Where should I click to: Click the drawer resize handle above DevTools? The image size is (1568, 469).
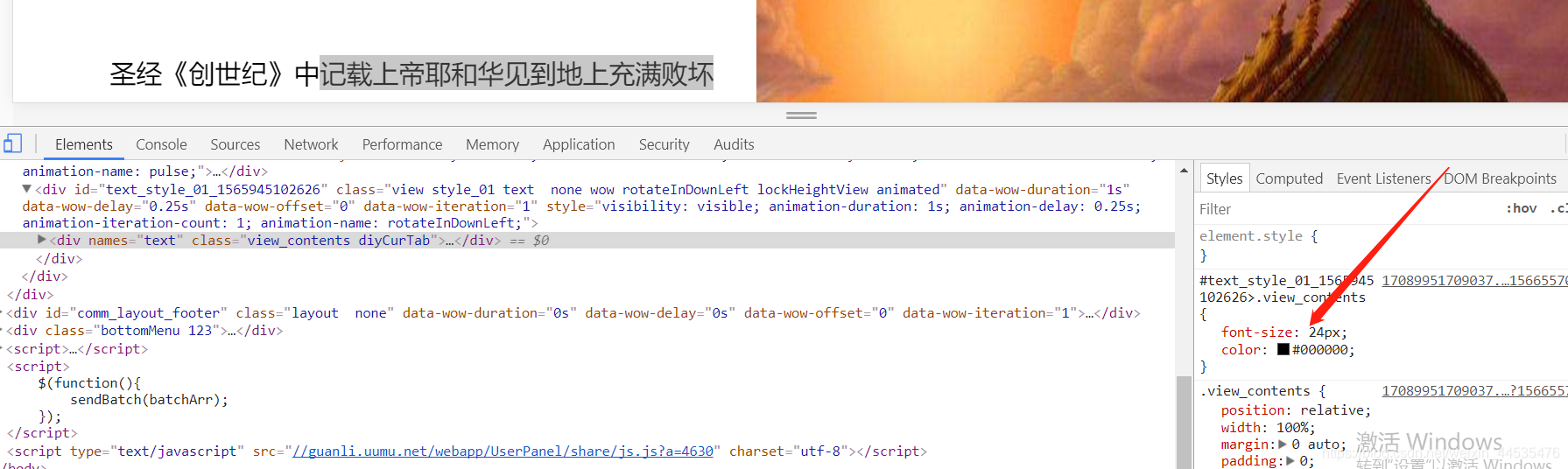tap(801, 115)
